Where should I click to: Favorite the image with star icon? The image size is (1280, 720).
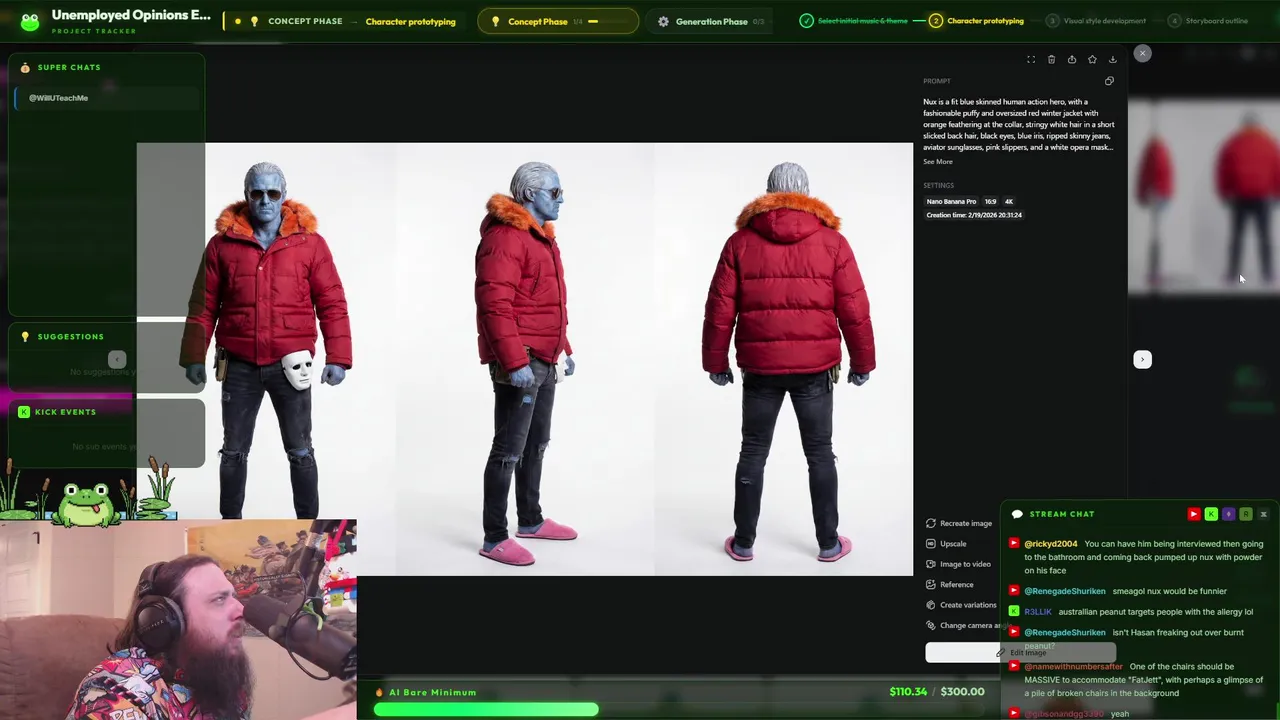coord(1092,60)
